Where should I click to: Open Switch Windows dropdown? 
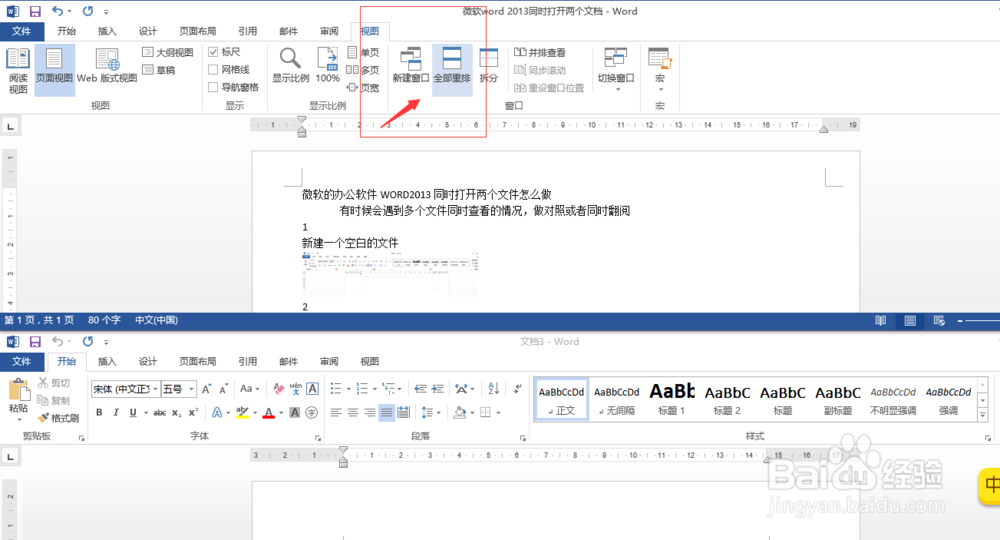[x=616, y=70]
